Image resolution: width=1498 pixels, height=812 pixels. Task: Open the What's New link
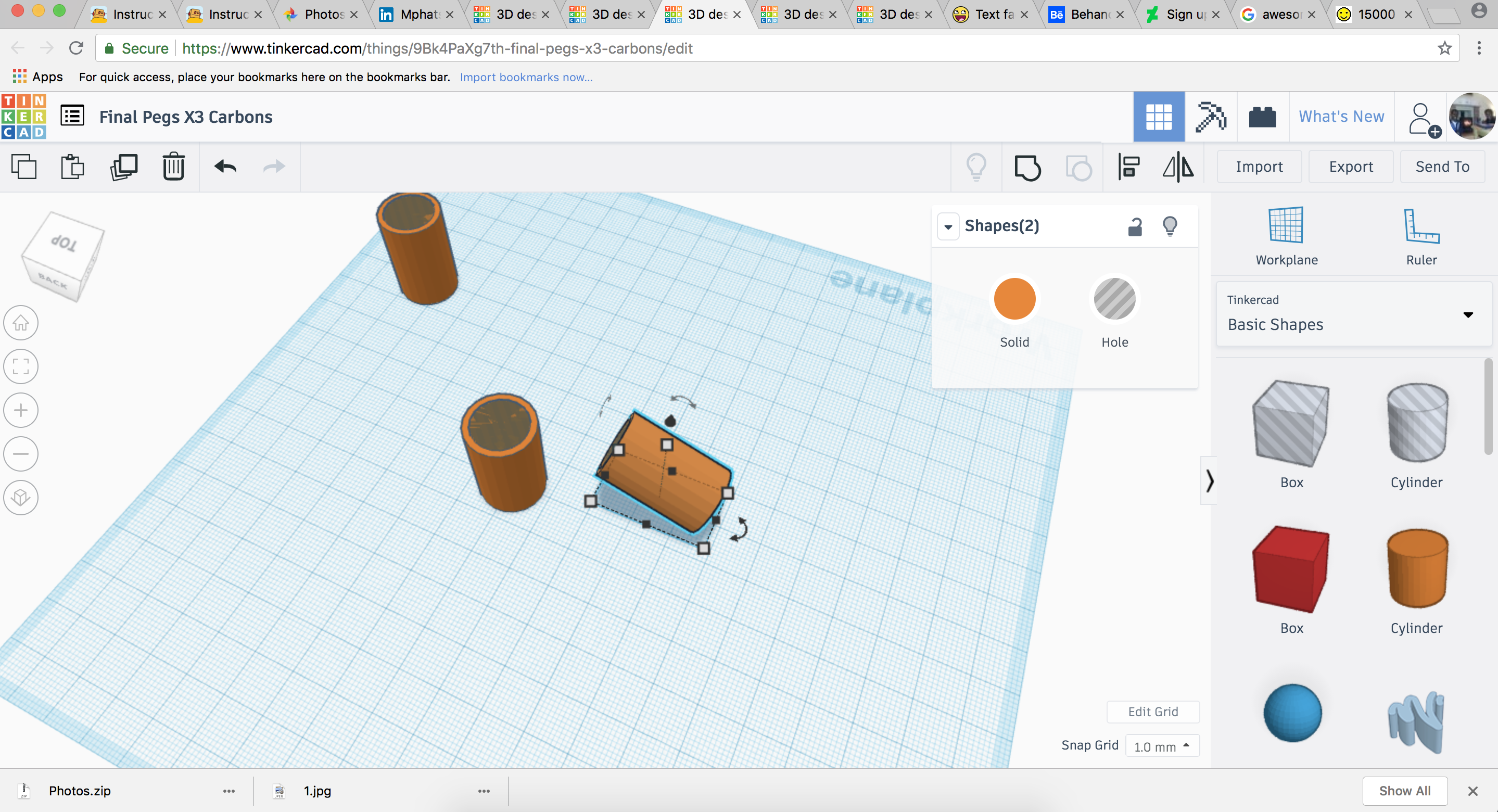(x=1341, y=116)
